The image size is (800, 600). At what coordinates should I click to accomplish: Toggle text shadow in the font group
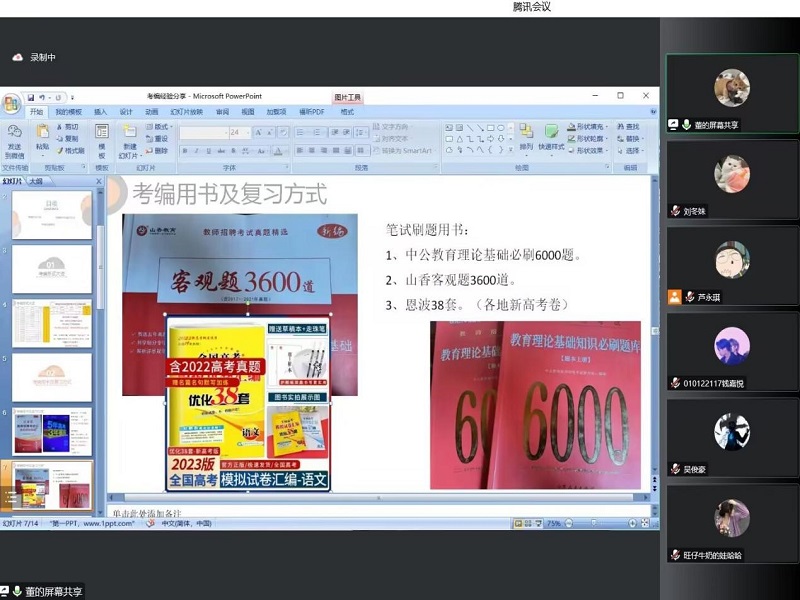(233, 151)
